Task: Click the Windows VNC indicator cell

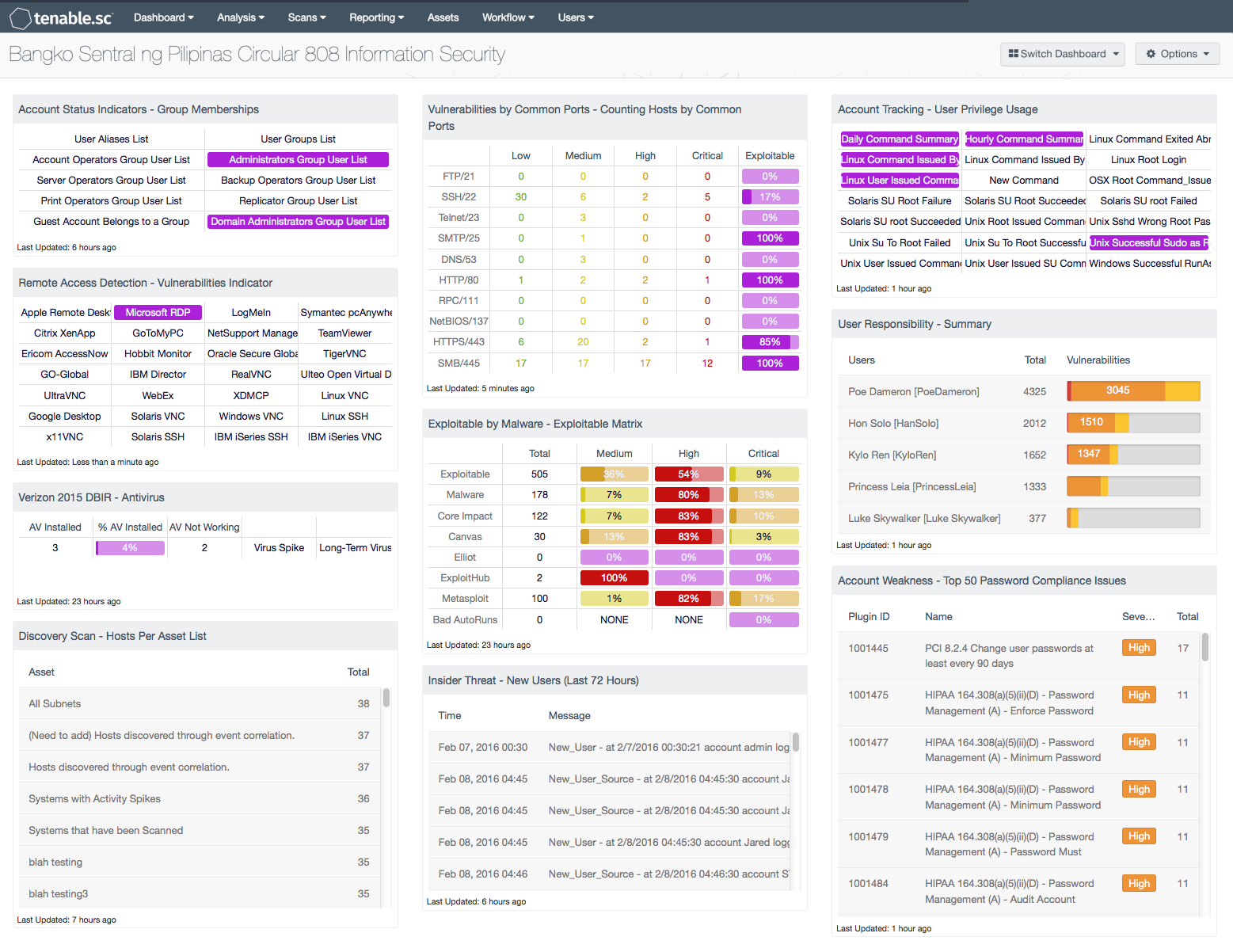Action: (x=251, y=416)
